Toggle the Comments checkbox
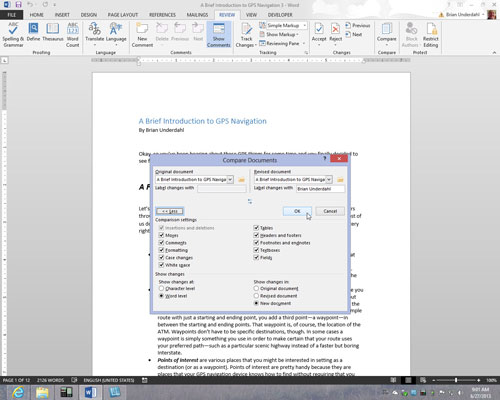The width and height of the screenshot is (500, 400). click(161, 242)
